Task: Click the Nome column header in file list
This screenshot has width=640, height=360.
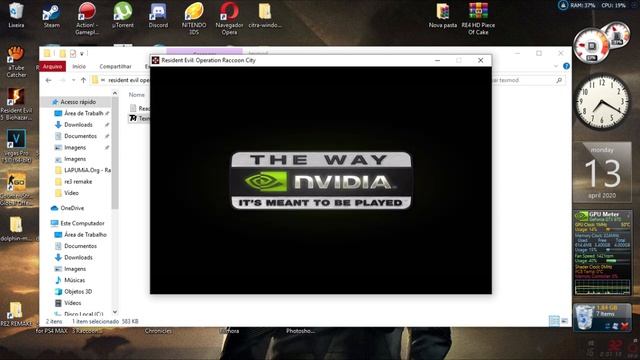Action: pos(137,95)
